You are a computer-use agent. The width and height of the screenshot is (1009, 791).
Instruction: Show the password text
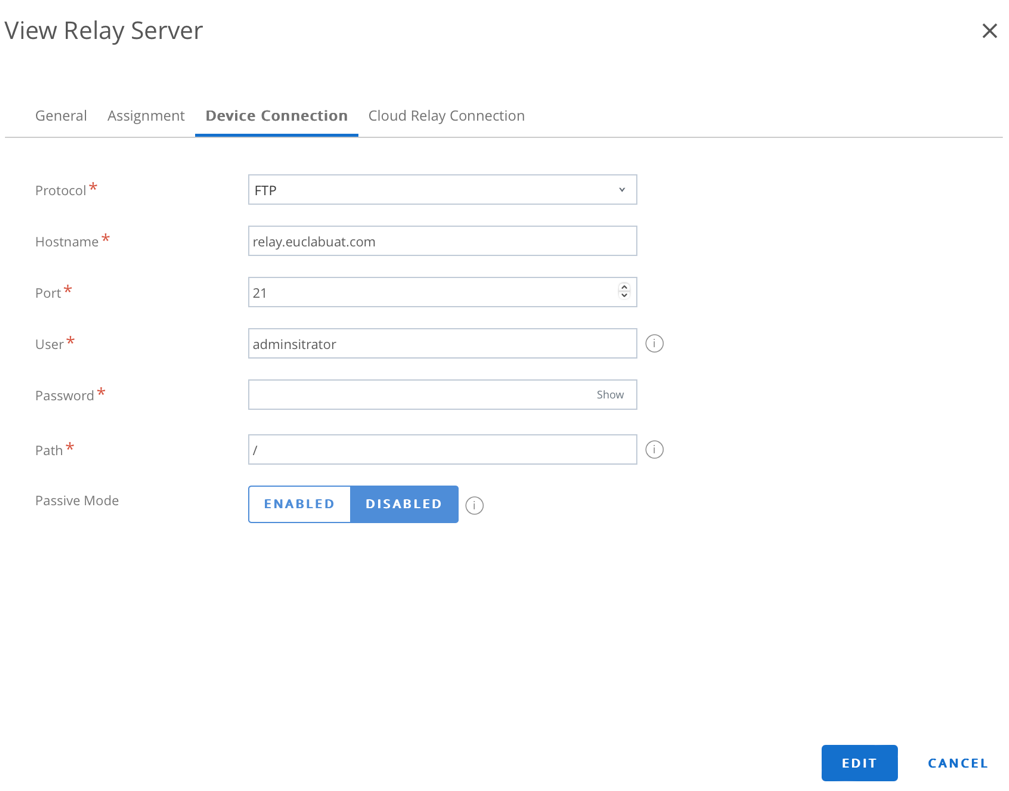tap(610, 395)
